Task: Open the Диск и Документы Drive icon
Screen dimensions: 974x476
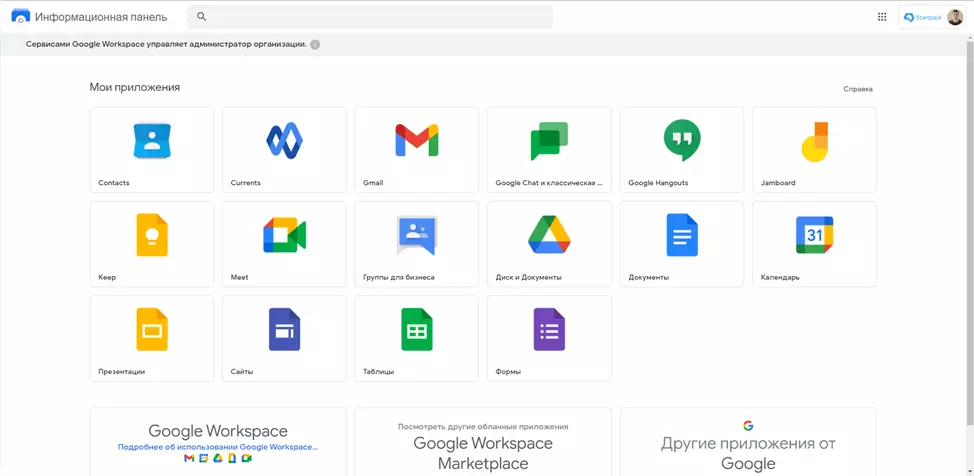Action: [549, 235]
